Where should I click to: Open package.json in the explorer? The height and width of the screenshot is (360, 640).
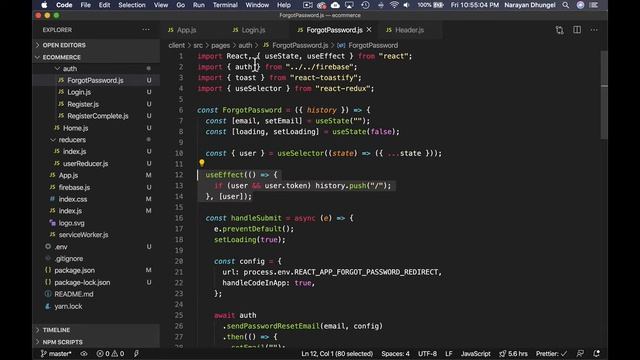pos(74,270)
